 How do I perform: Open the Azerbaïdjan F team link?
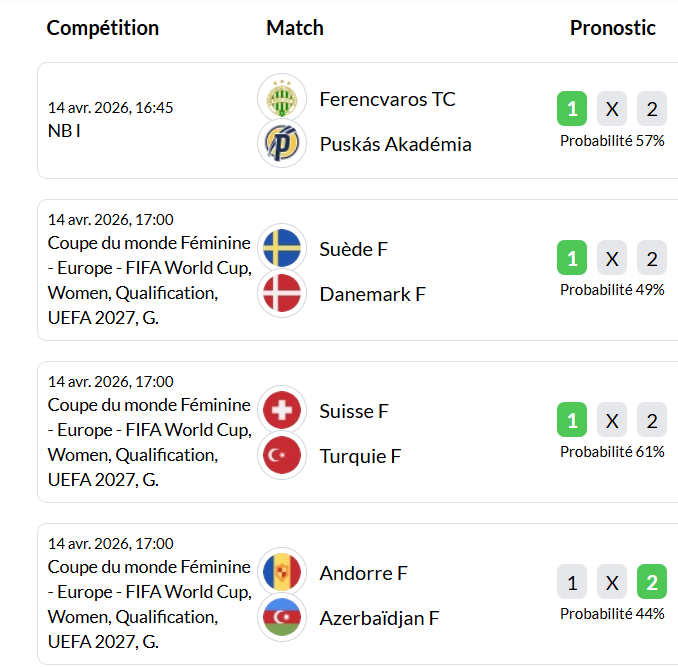point(379,618)
